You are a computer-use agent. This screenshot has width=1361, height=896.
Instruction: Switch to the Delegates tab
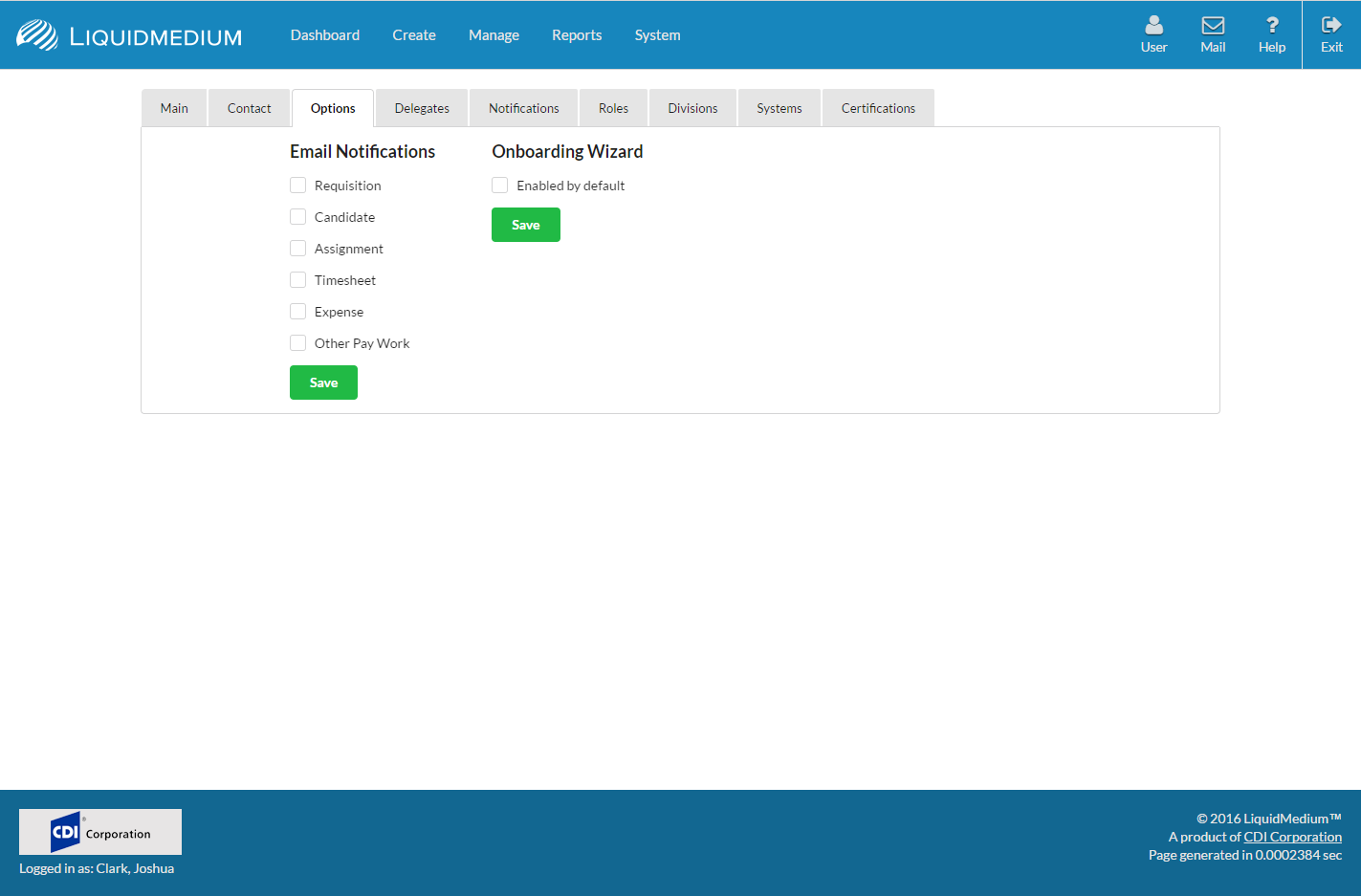click(422, 109)
